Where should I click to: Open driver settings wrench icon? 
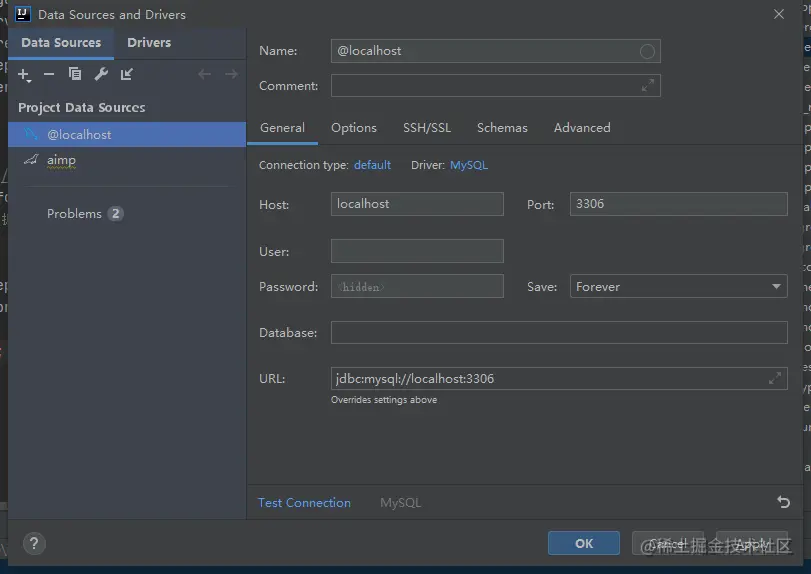[101, 74]
